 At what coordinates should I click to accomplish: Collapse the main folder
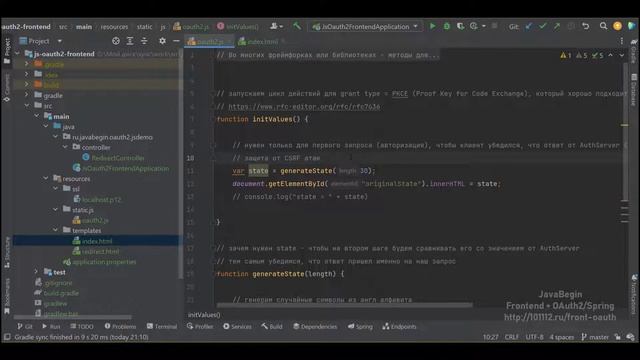point(37,116)
